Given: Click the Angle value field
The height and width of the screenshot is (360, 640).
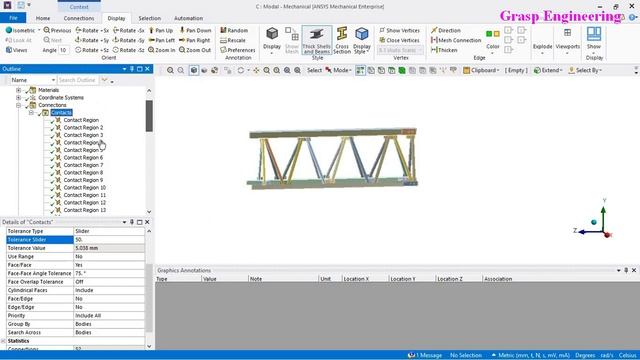Looking at the screenshot, I should click(x=64, y=50).
